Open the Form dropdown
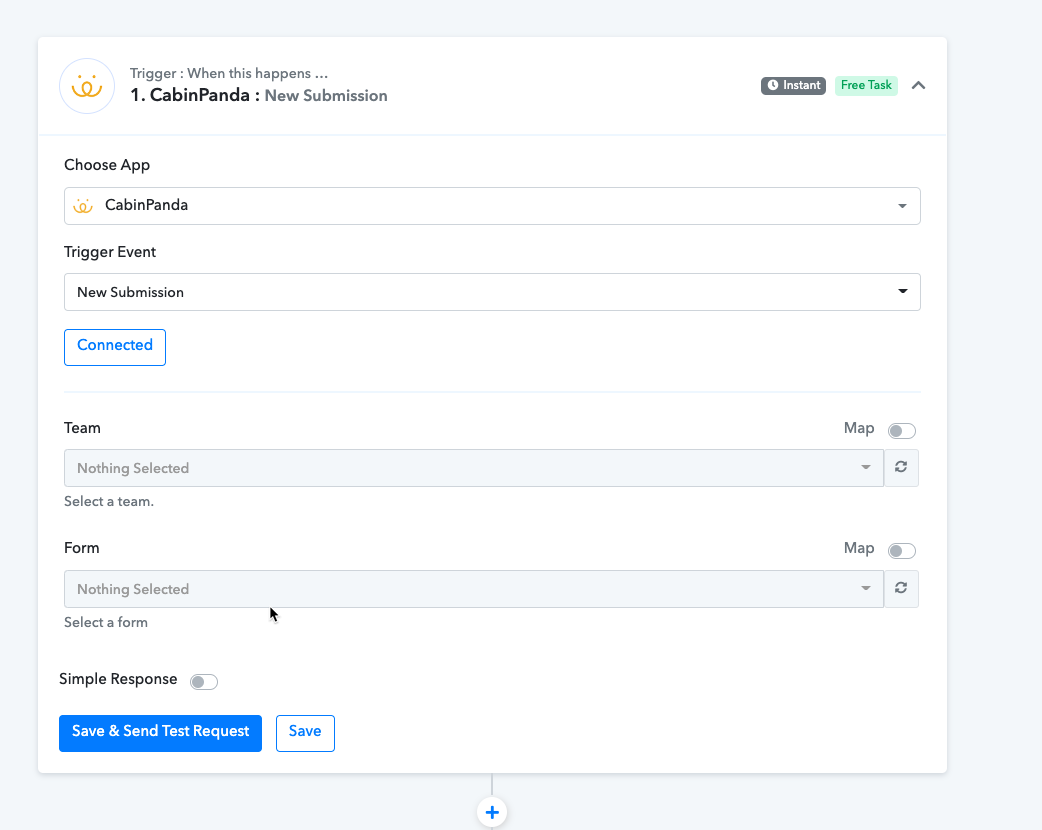The width and height of the screenshot is (1042, 830). (x=474, y=589)
